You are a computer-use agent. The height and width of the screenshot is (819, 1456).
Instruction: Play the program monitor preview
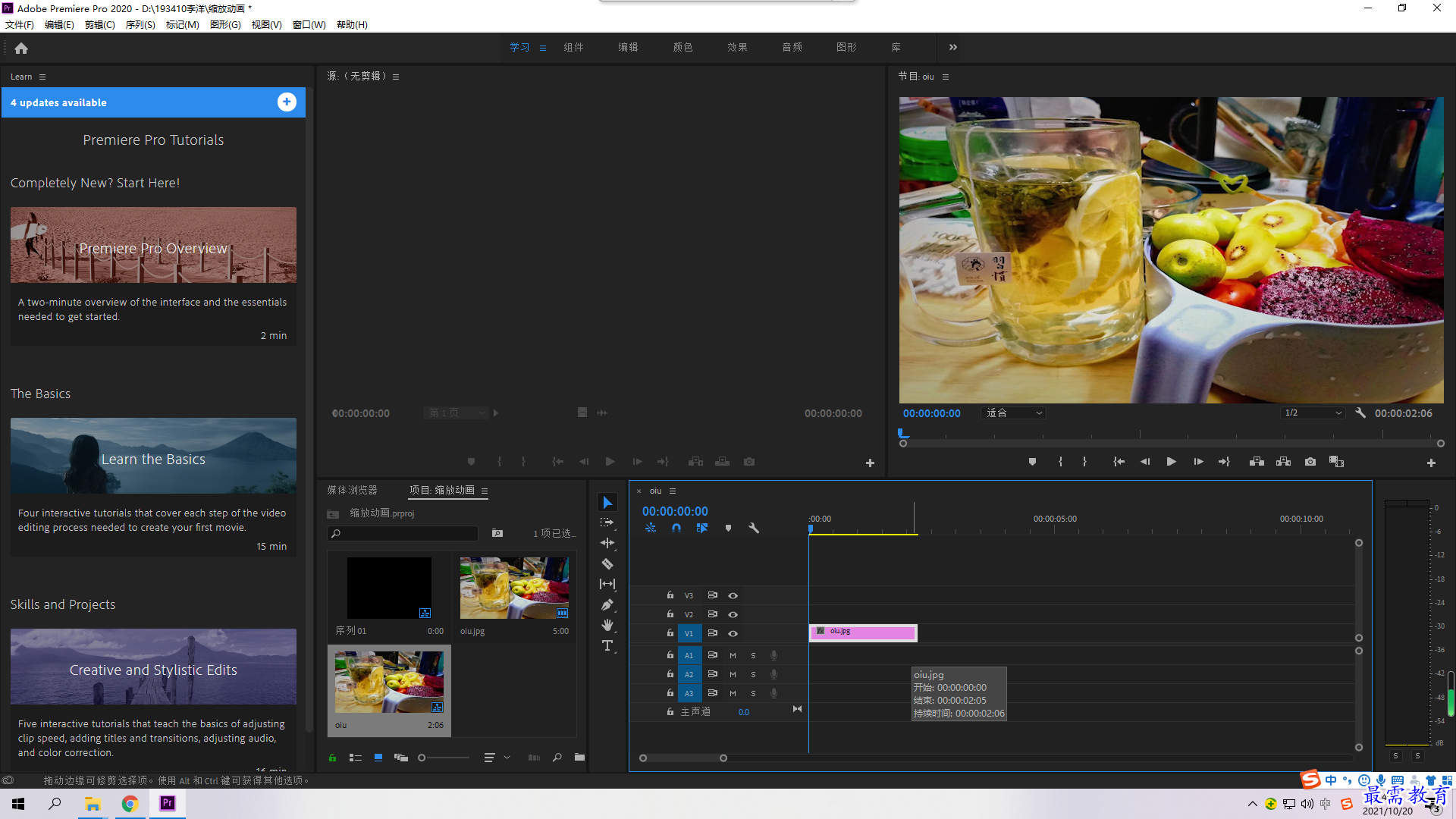[1171, 462]
